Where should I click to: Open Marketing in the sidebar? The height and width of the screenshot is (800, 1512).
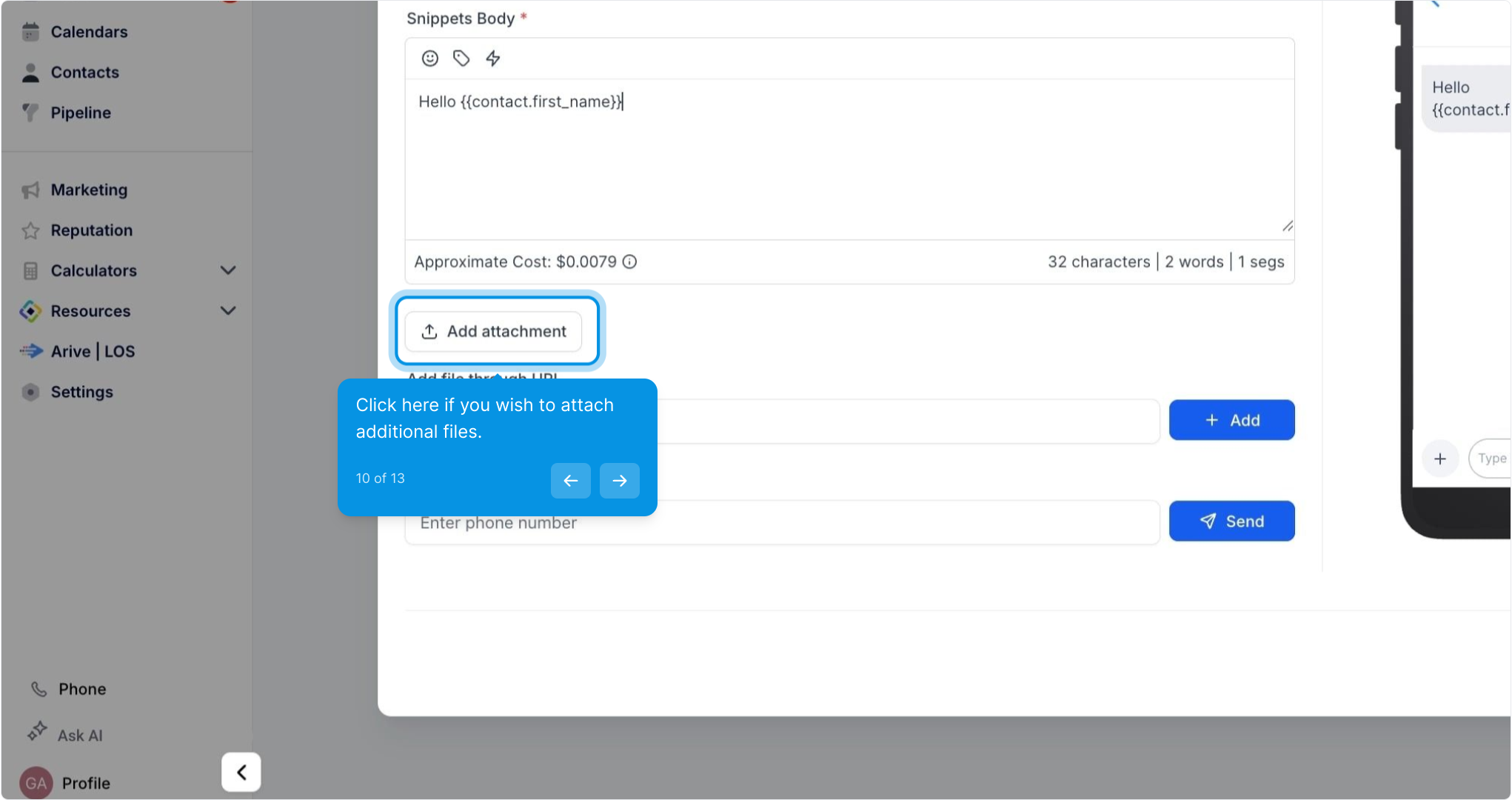point(89,190)
